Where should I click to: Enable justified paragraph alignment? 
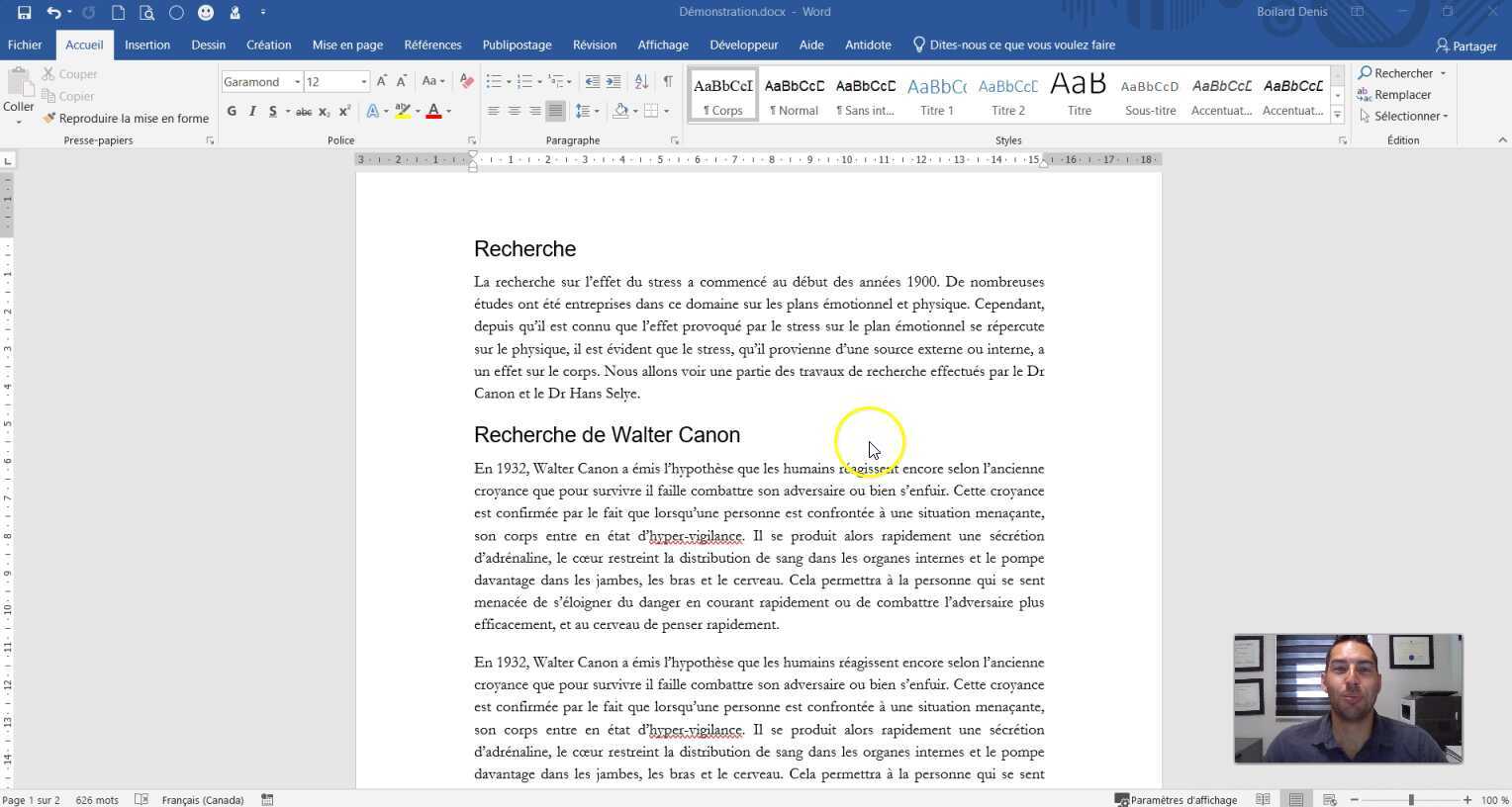point(554,111)
